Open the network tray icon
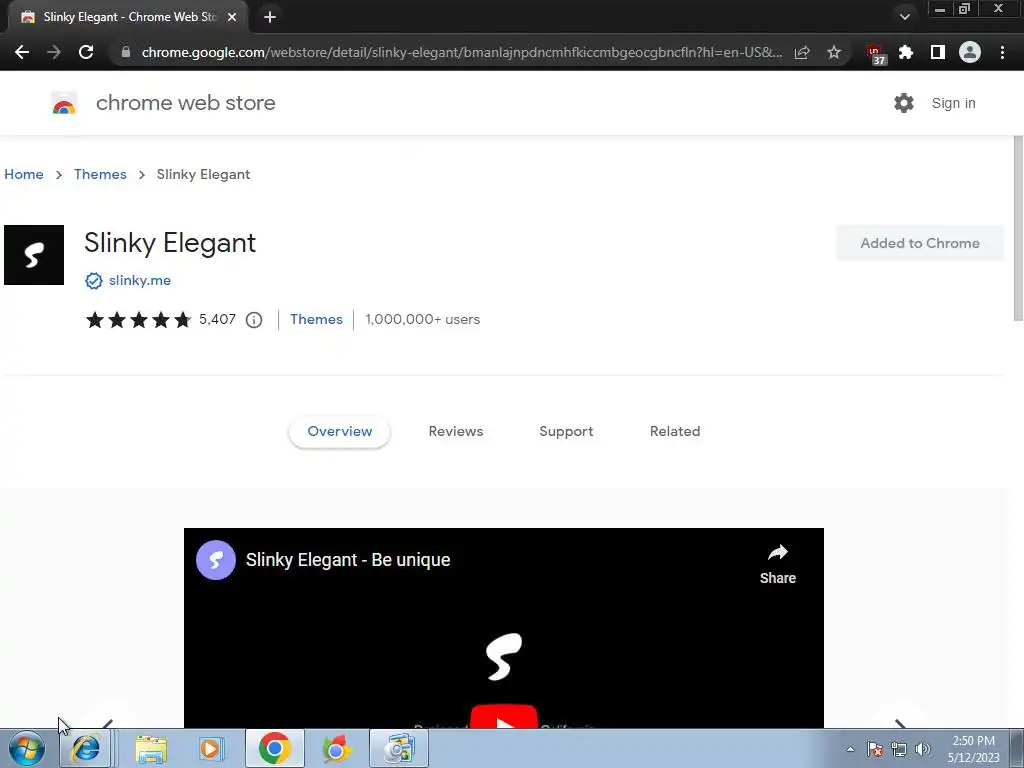1024x768 pixels. pyautogui.click(x=899, y=749)
